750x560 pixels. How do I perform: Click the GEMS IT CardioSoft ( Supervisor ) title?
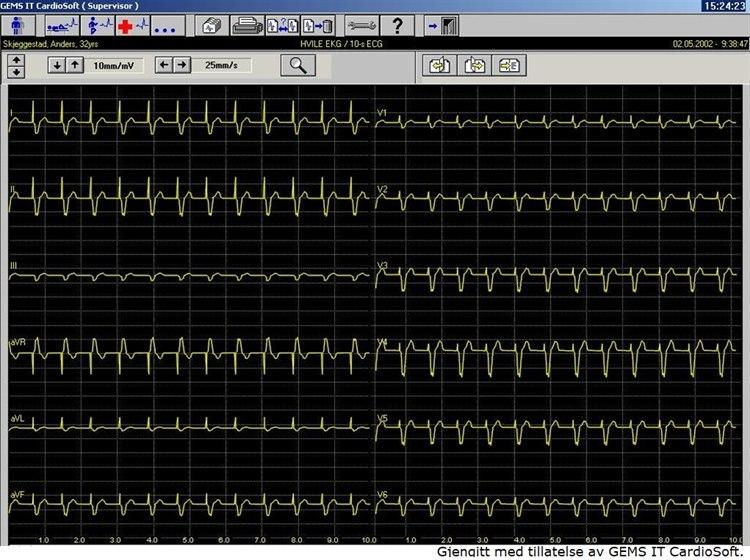[x=70, y=6]
